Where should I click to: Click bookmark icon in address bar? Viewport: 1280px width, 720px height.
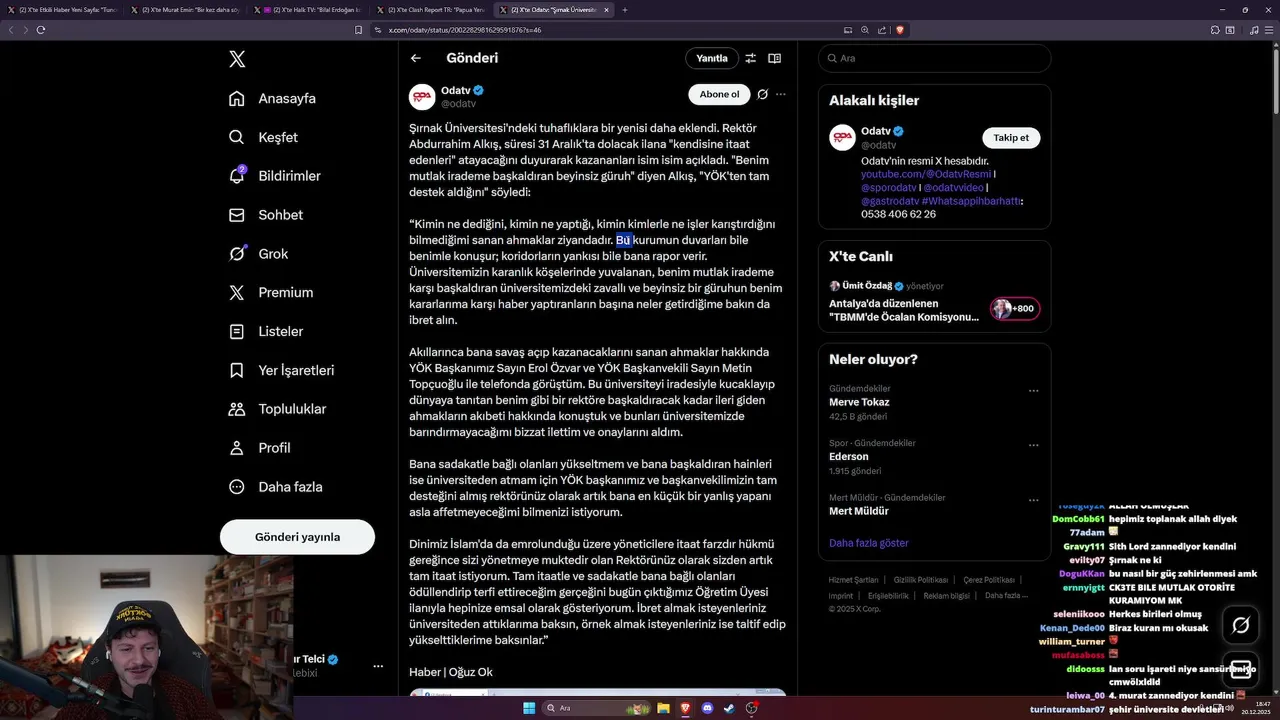(x=358, y=30)
